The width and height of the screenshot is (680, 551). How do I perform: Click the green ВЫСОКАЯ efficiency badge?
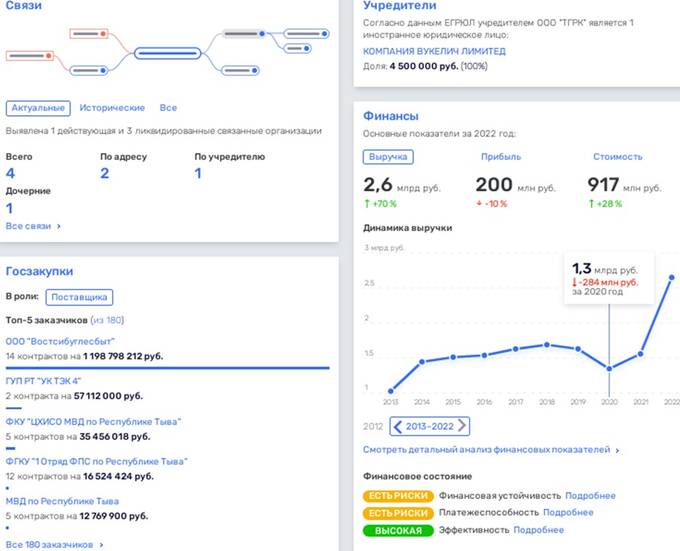pyautogui.click(x=399, y=530)
